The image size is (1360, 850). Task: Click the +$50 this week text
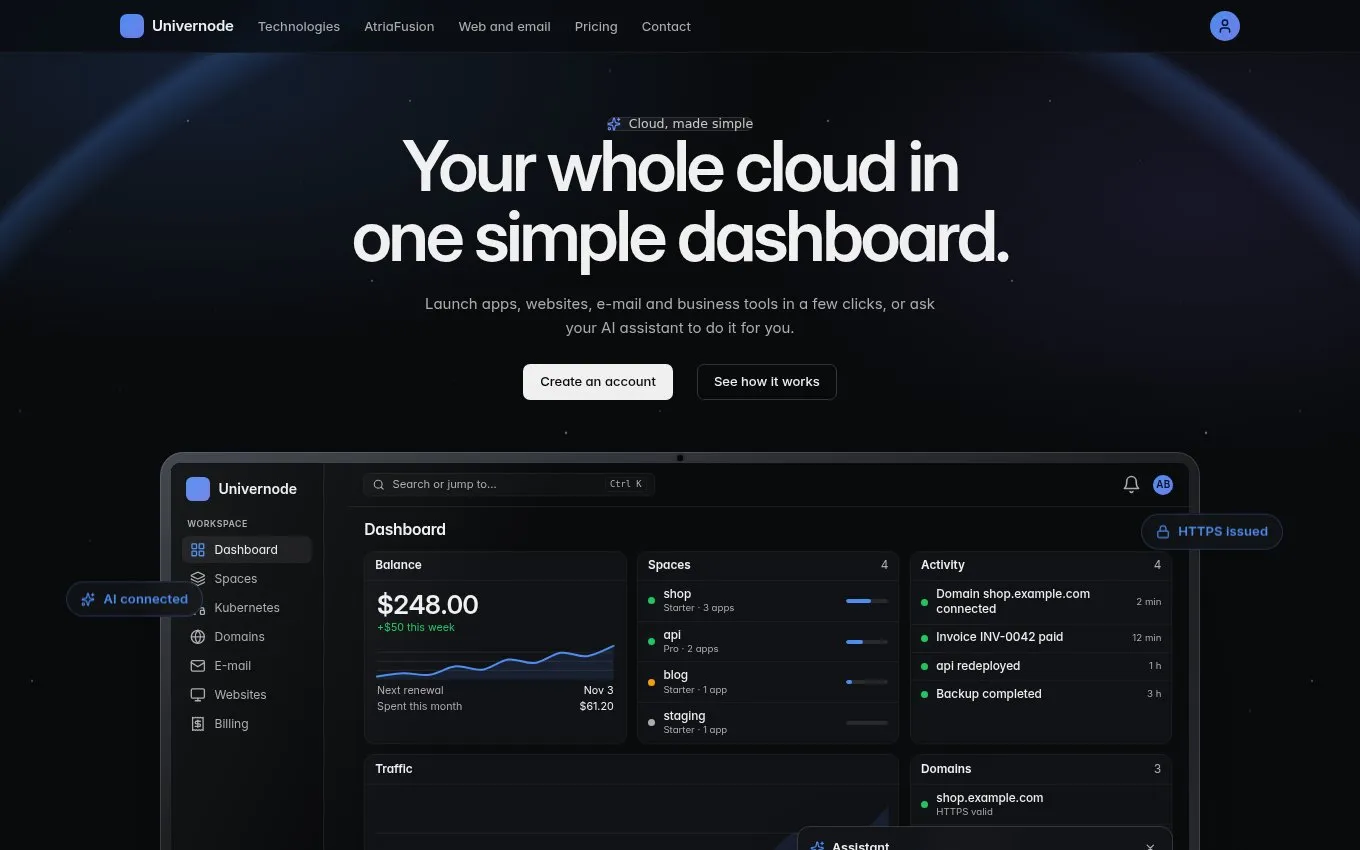tap(416, 628)
